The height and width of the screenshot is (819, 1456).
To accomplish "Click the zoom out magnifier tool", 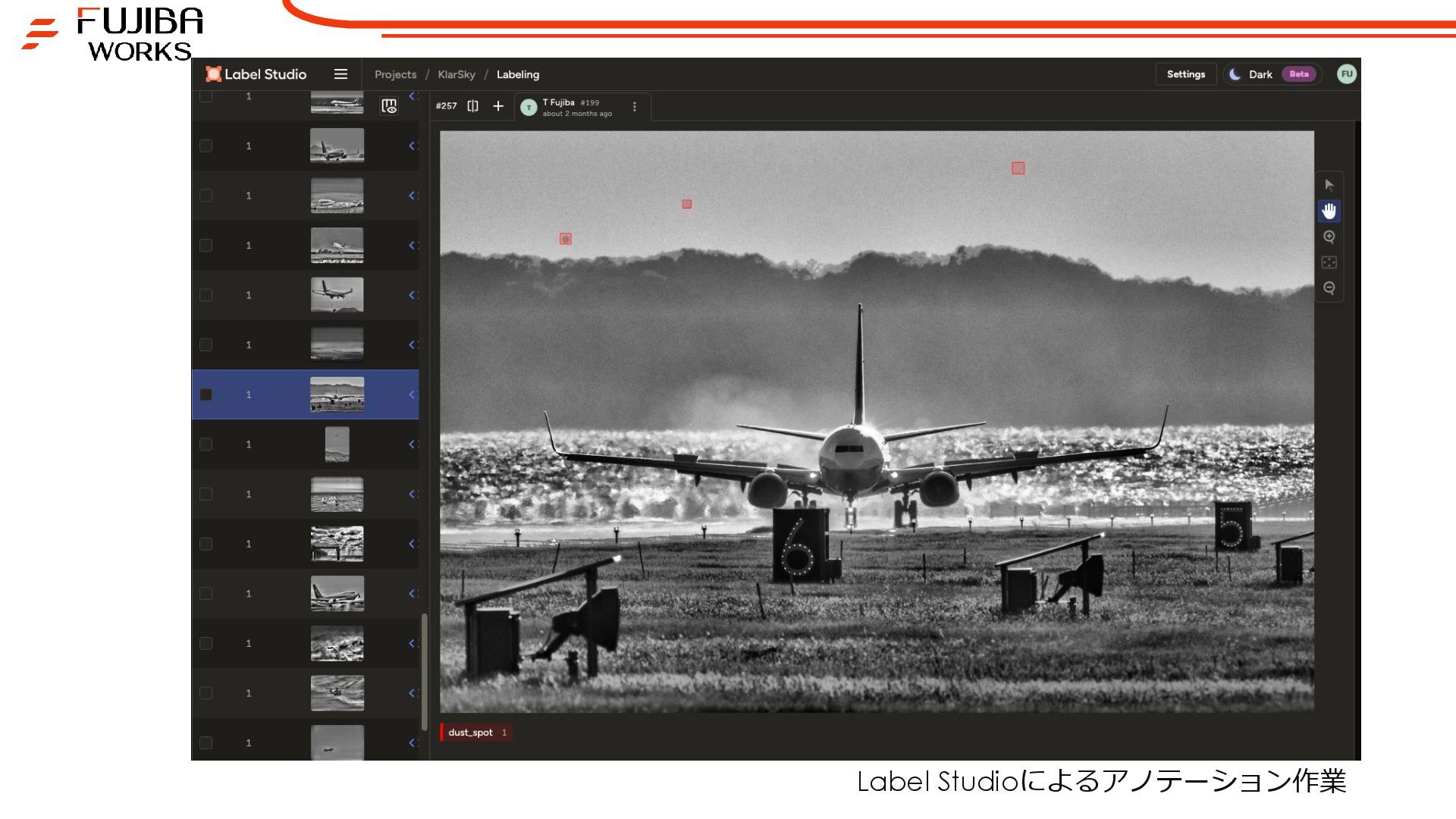I will [x=1329, y=288].
